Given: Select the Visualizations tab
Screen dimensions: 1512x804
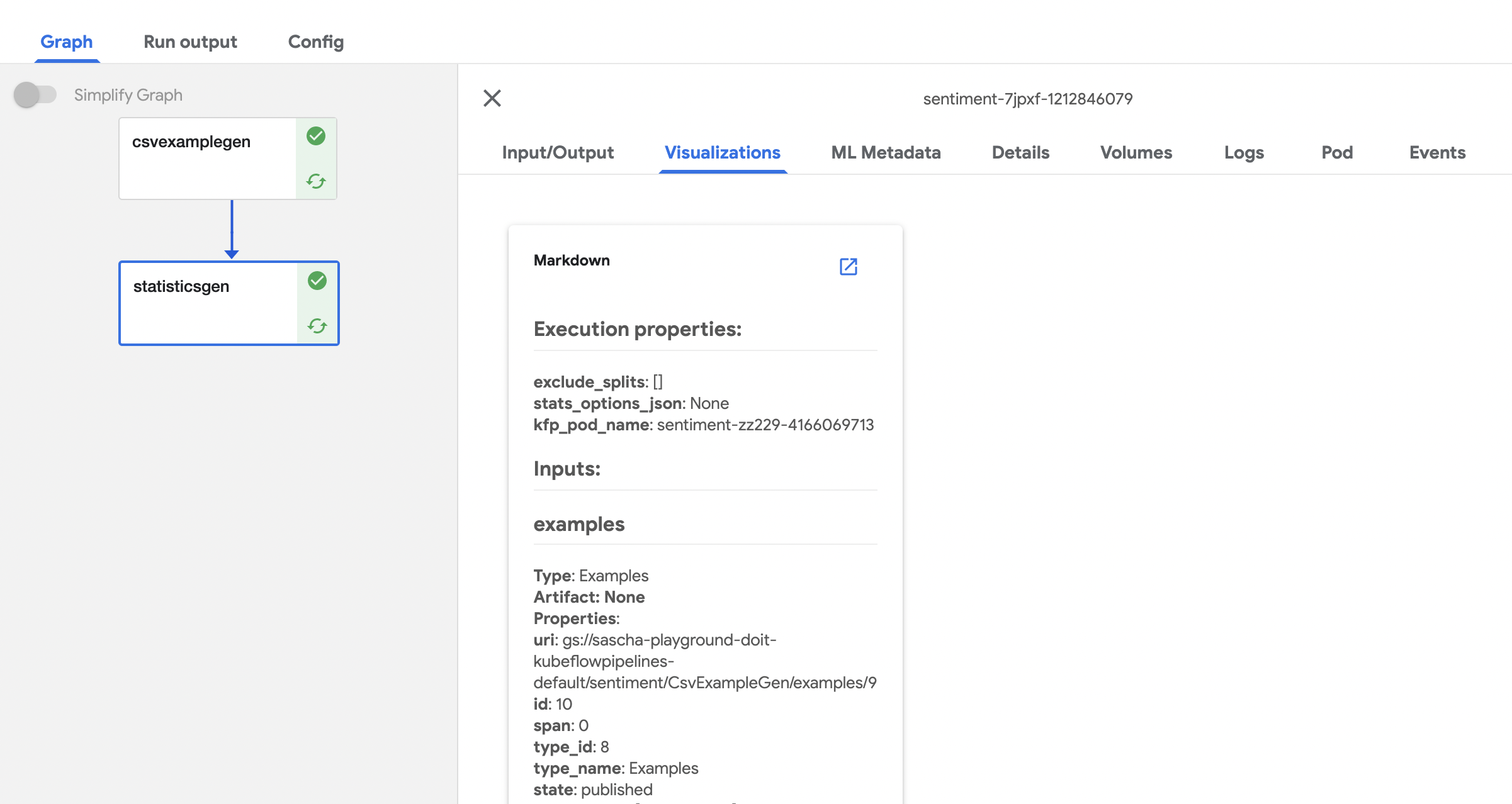Looking at the screenshot, I should (x=722, y=152).
